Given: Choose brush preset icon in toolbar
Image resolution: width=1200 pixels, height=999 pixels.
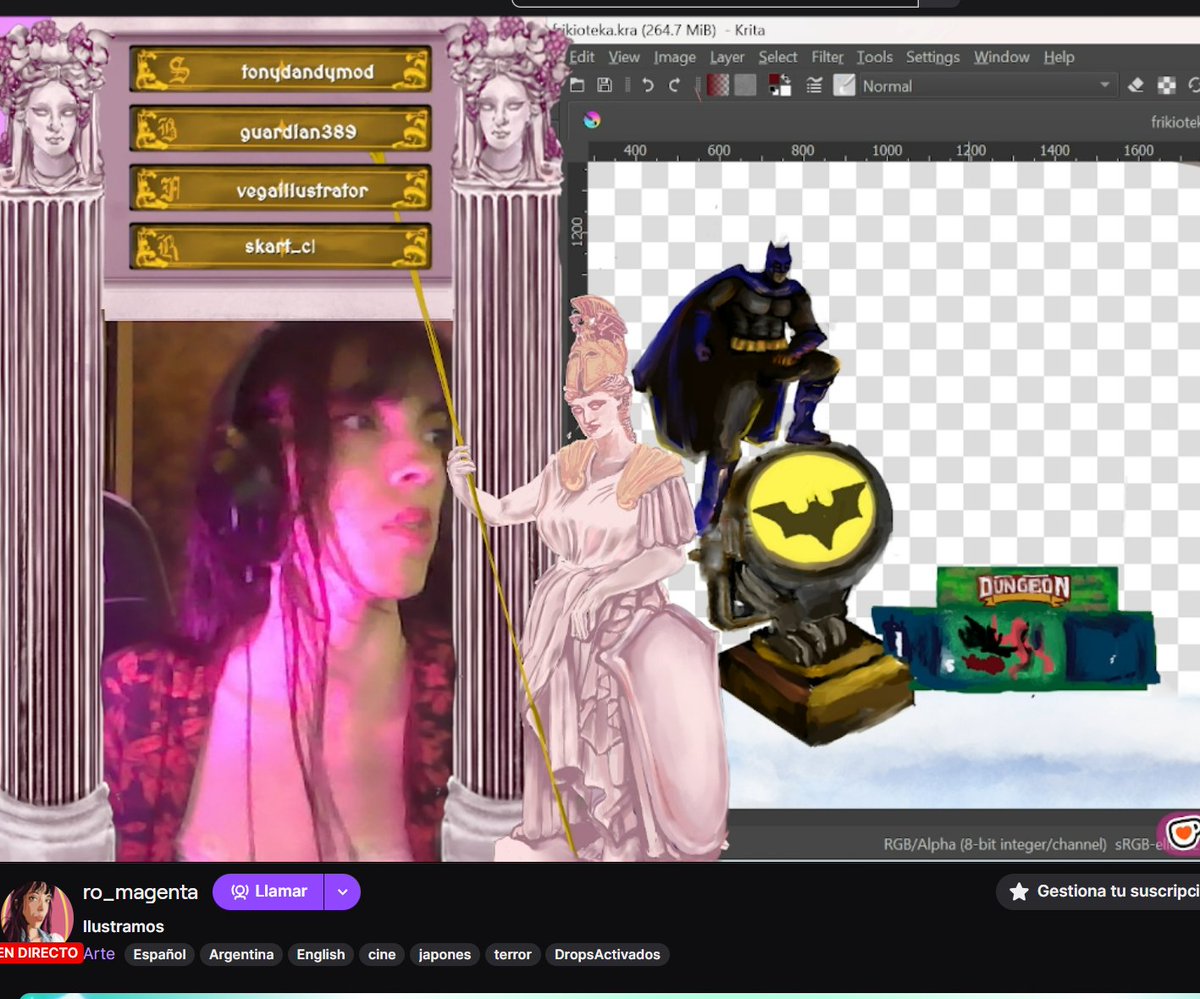Looking at the screenshot, I should pyautogui.click(x=845, y=86).
